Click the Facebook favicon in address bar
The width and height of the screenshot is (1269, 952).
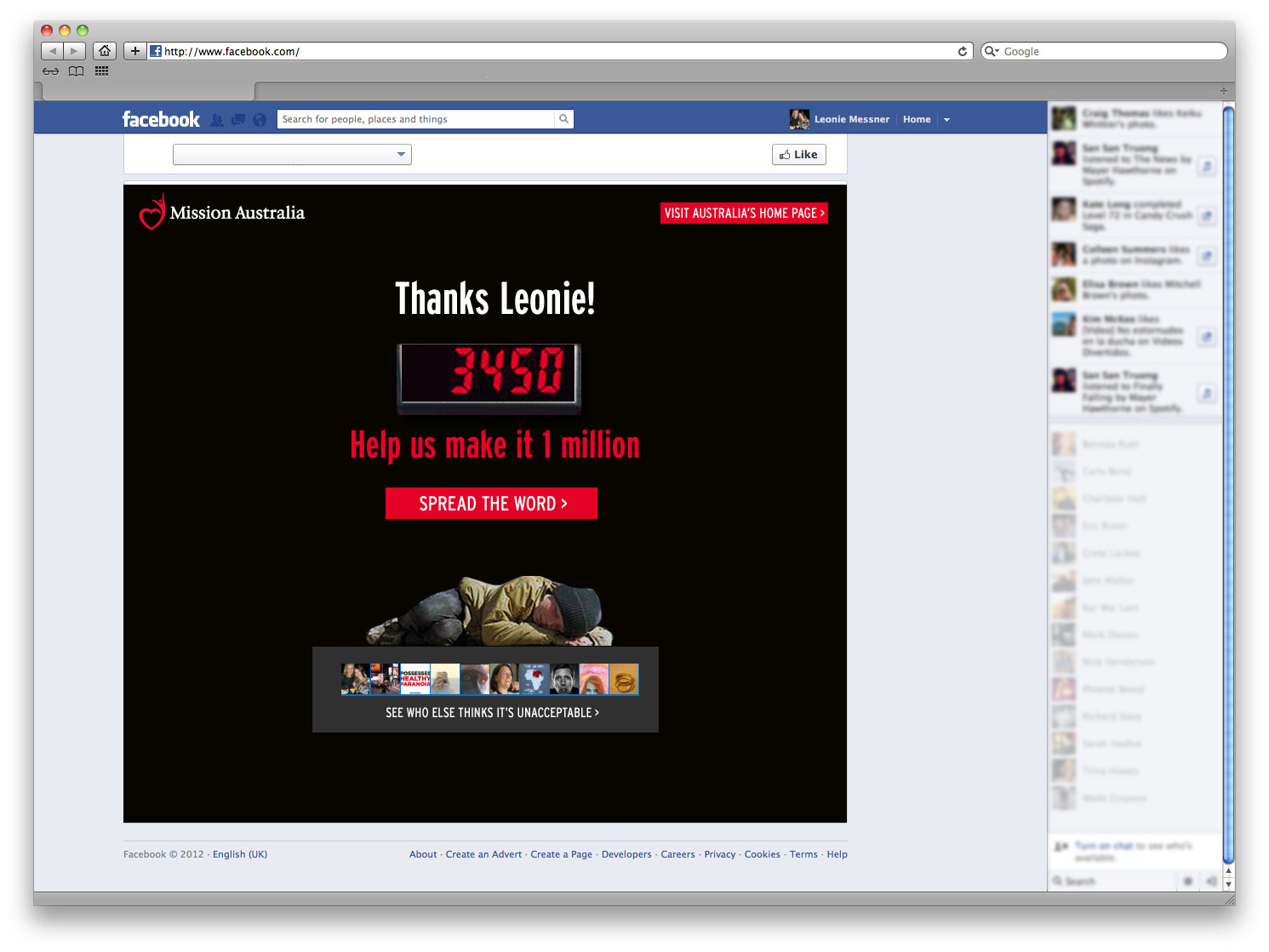[x=156, y=51]
